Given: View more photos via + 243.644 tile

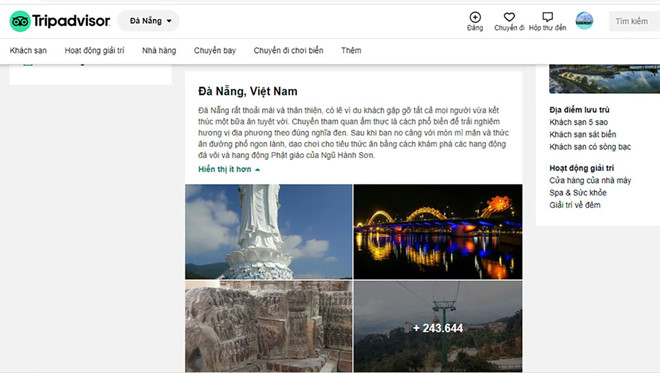Looking at the screenshot, I should (438, 326).
